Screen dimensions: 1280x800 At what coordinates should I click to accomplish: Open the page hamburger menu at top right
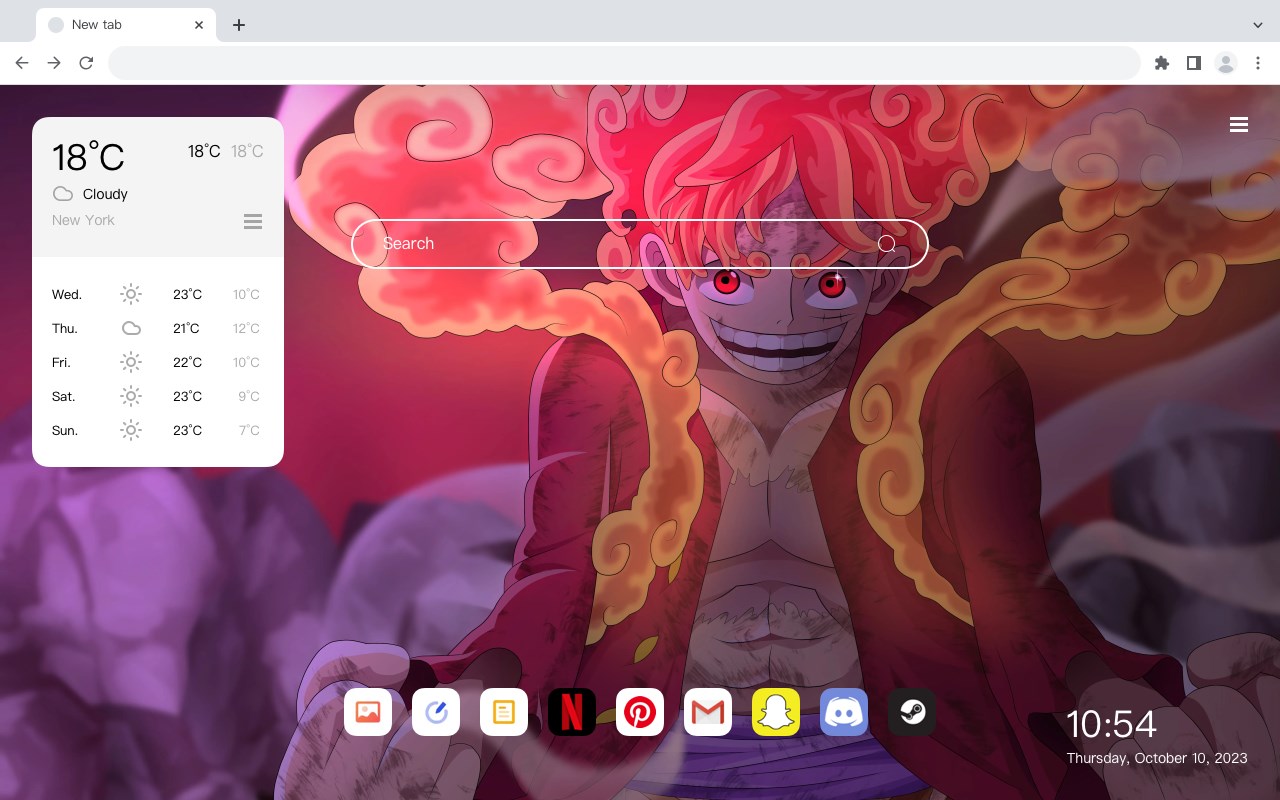click(1239, 125)
